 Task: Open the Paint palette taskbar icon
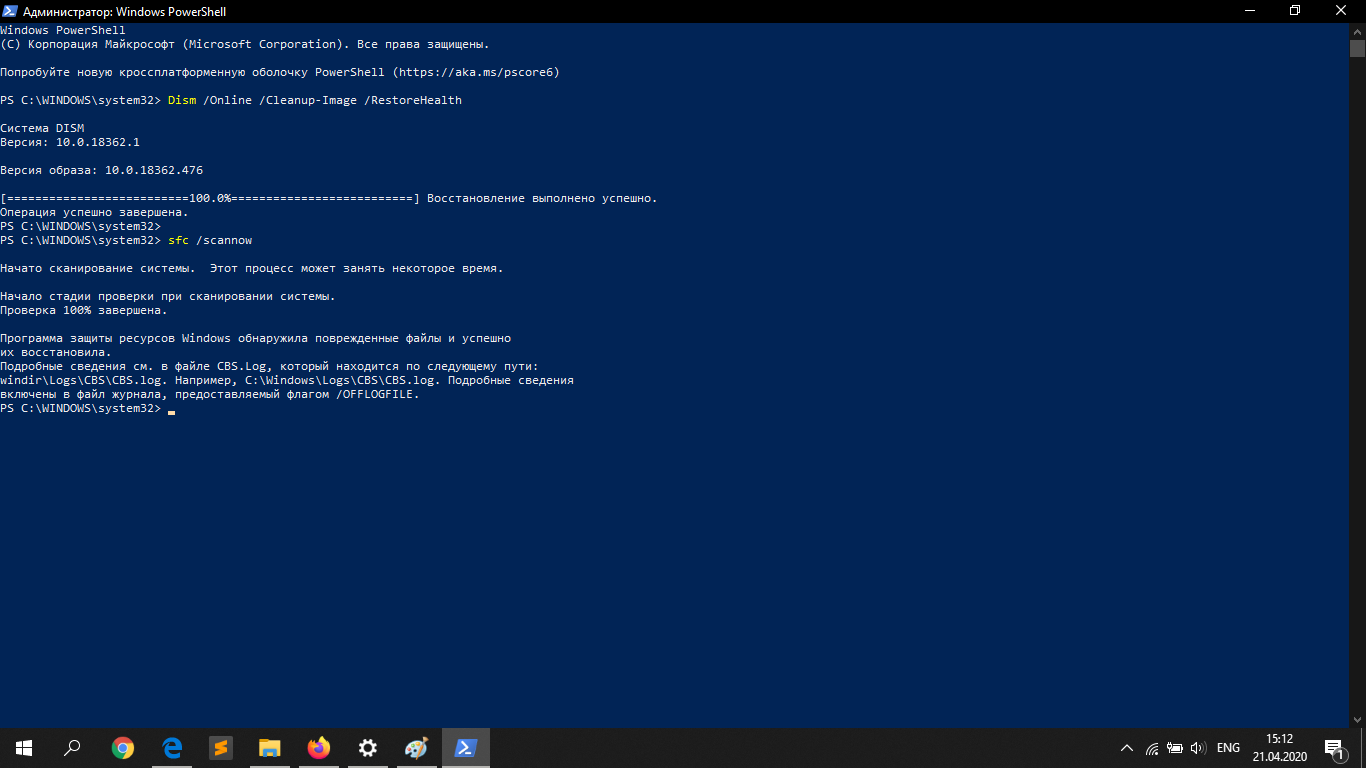tap(416, 747)
